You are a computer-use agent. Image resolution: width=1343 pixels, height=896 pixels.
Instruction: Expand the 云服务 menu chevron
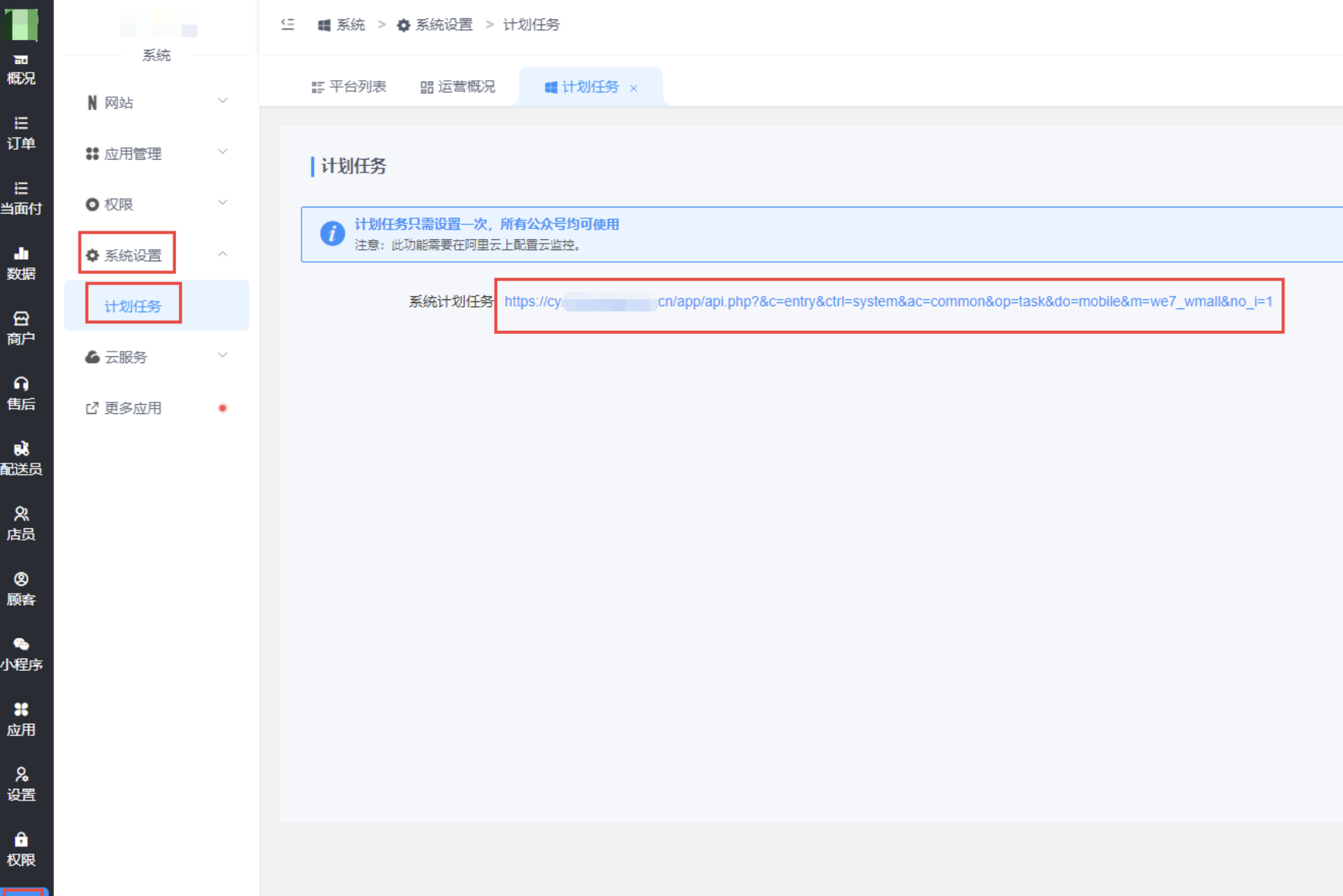click(x=223, y=355)
